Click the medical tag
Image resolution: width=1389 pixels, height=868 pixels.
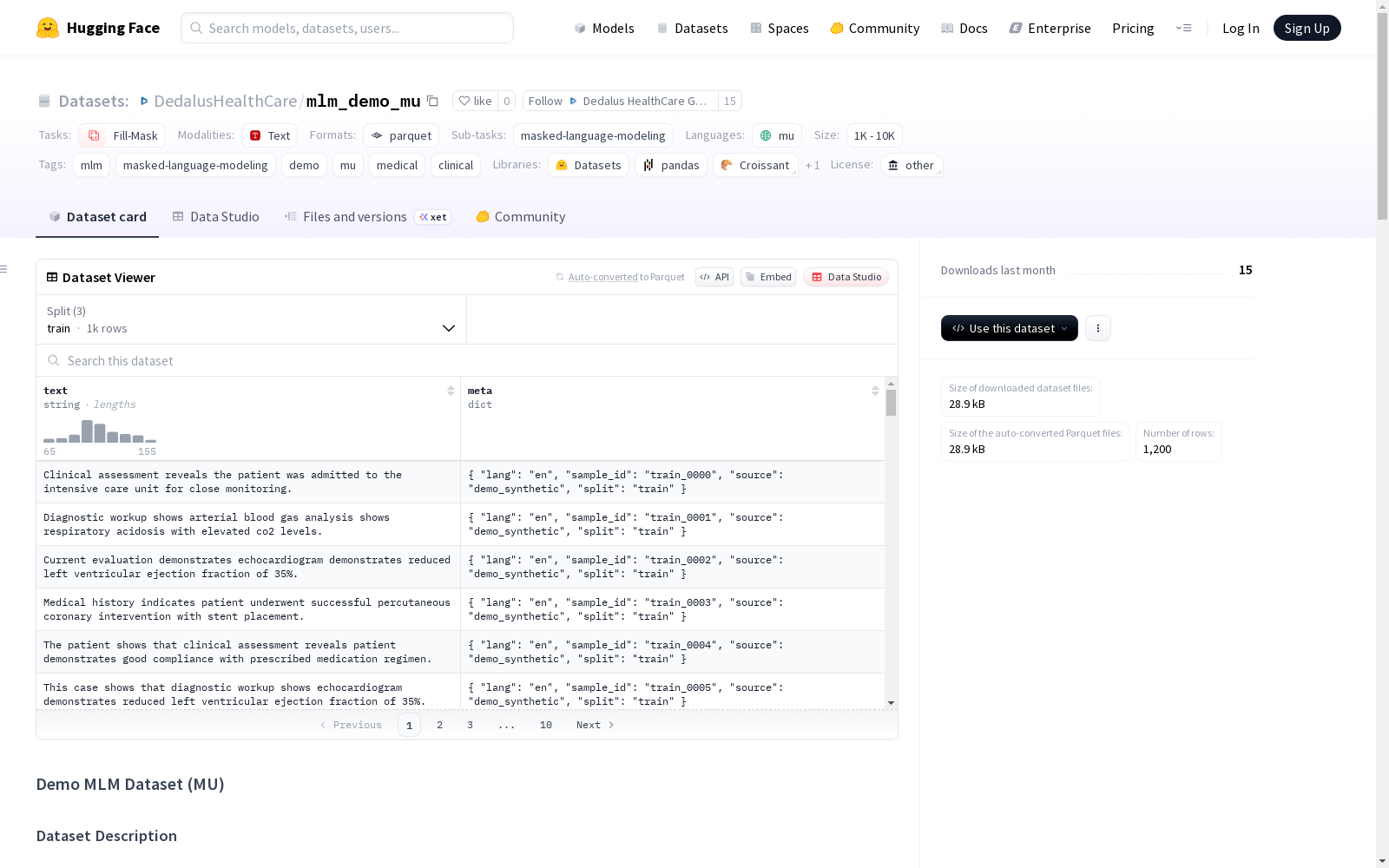(397, 165)
